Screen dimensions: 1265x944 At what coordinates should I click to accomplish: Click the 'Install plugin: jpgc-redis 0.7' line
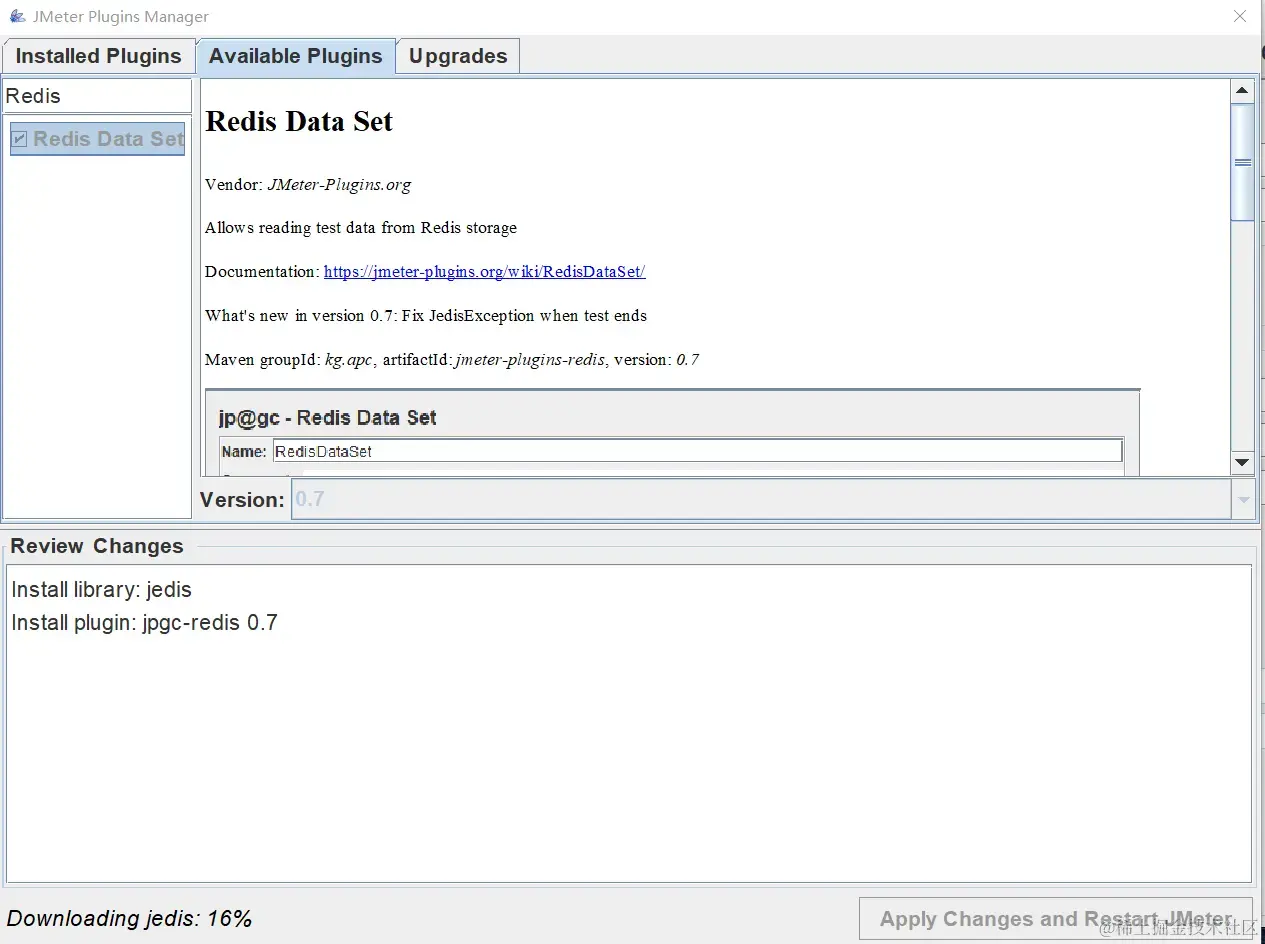[144, 623]
